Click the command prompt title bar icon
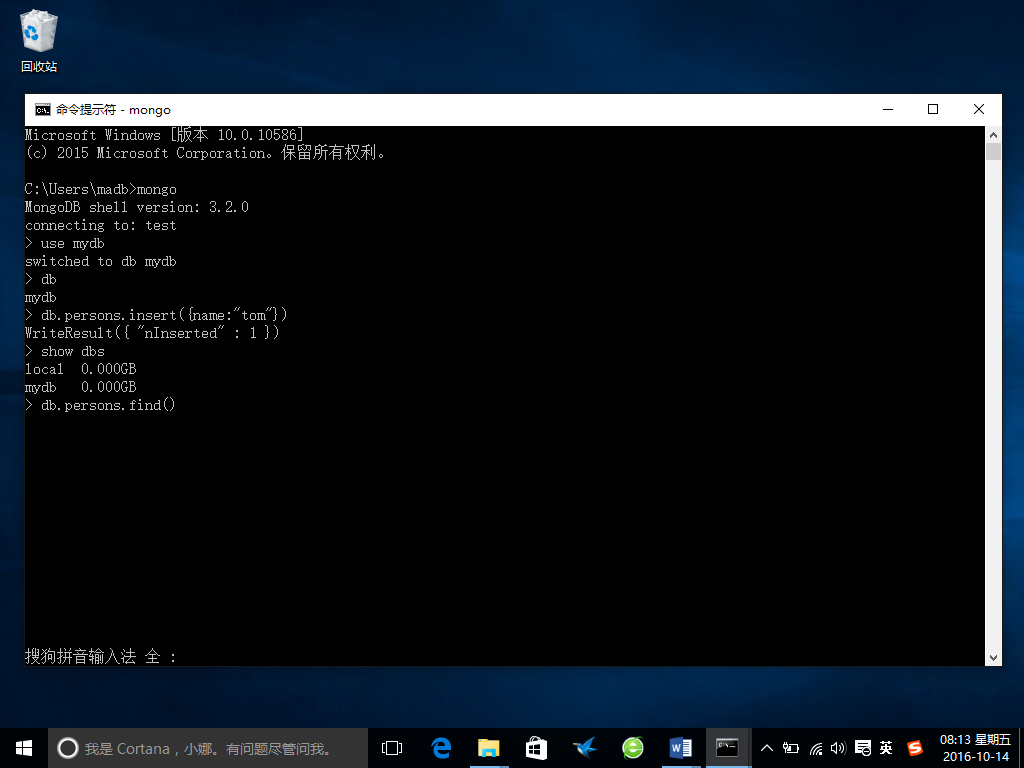The image size is (1024, 768). [43, 110]
